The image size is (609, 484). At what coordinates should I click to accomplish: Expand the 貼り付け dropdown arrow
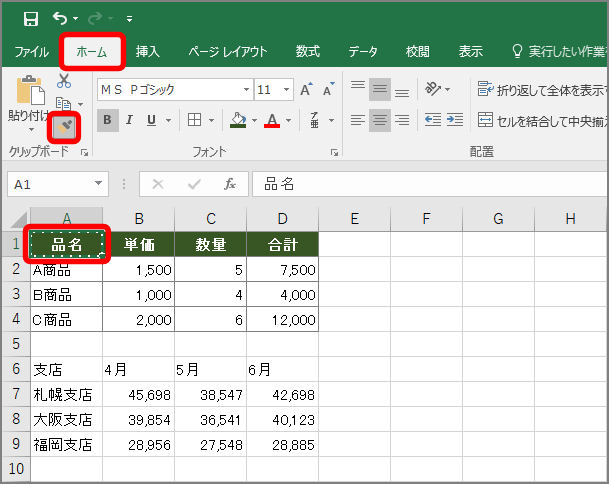31,130
